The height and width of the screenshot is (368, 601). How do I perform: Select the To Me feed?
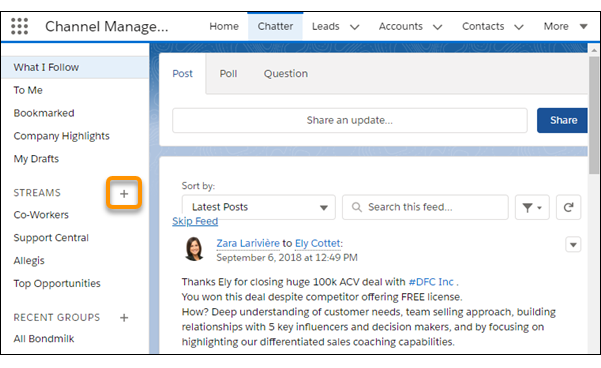pyautogui.click(x=28, y=90)
